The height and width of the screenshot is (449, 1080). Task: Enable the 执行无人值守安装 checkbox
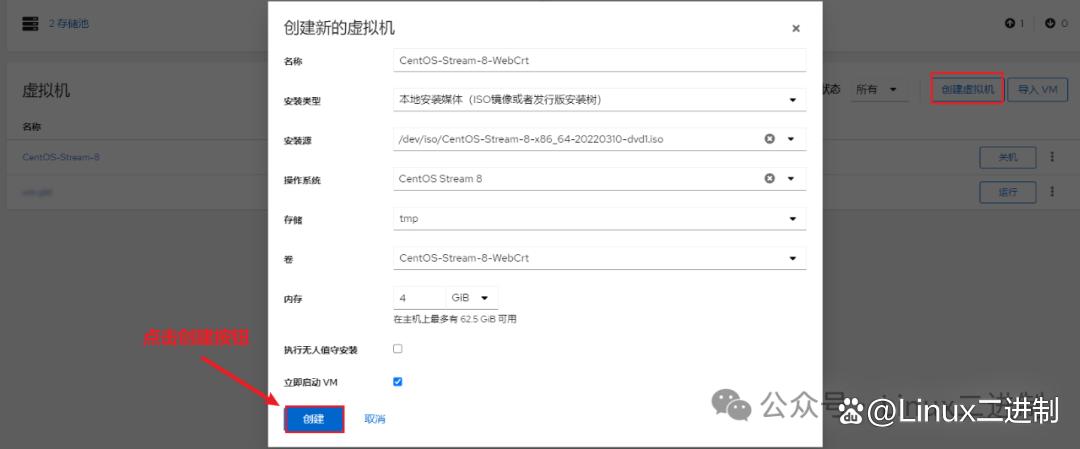(397, 349)
